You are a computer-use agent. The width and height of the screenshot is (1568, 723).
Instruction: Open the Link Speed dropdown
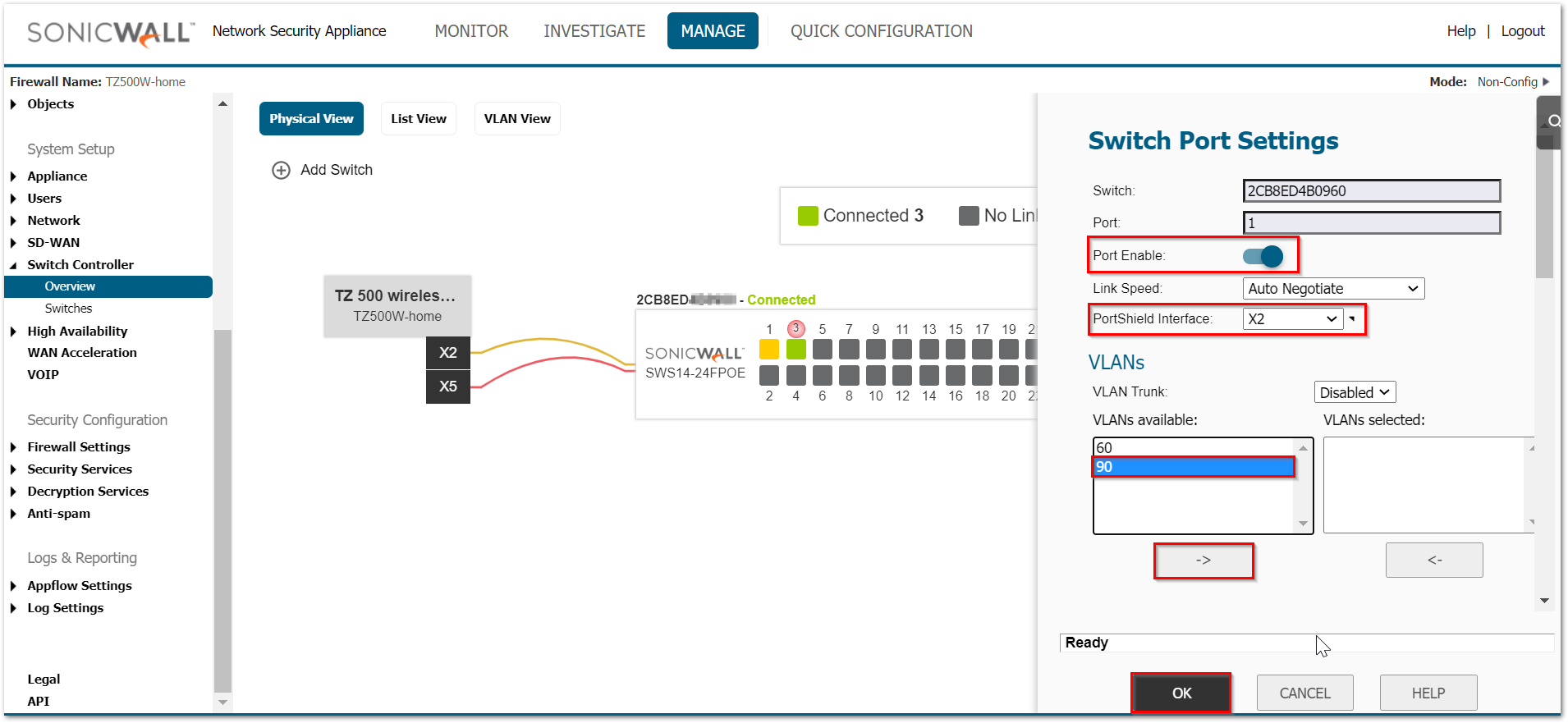click(1332, 289)
